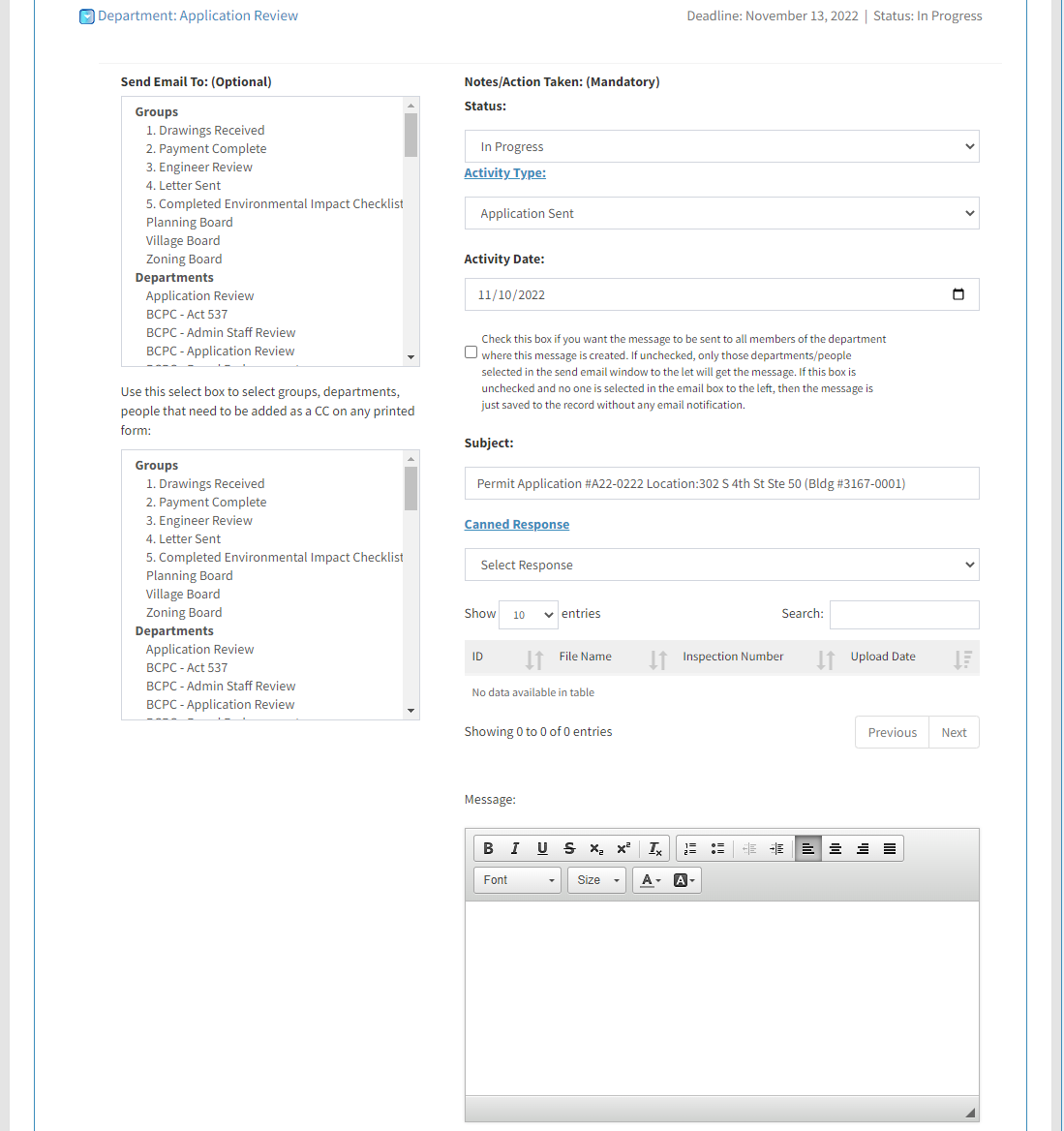The width and height of the screenshot is (1064, 1131).
Task: Click the table Search field
Action: (x=904, y=615)
